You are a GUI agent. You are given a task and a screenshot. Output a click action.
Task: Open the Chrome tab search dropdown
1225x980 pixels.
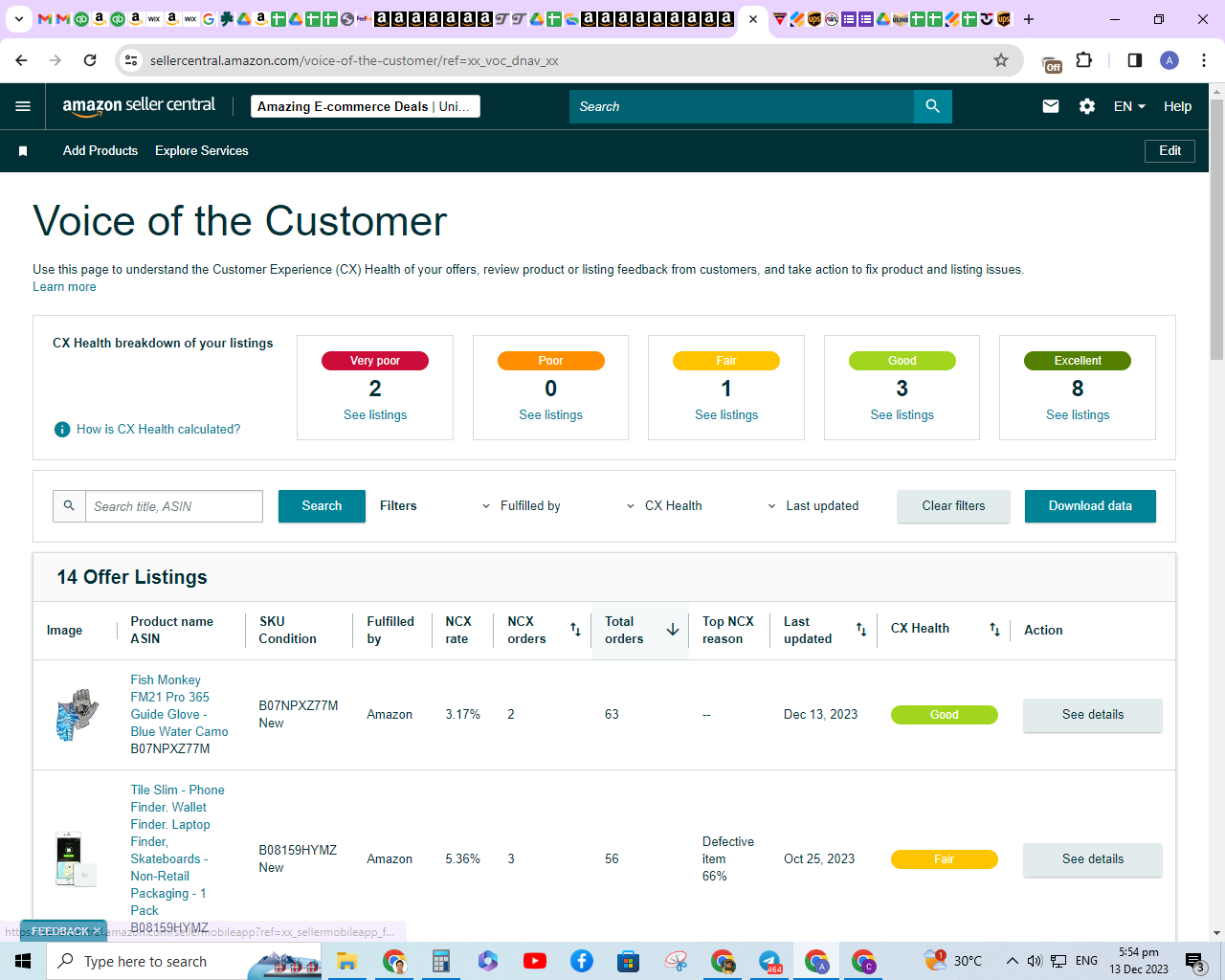pos(18,19)
